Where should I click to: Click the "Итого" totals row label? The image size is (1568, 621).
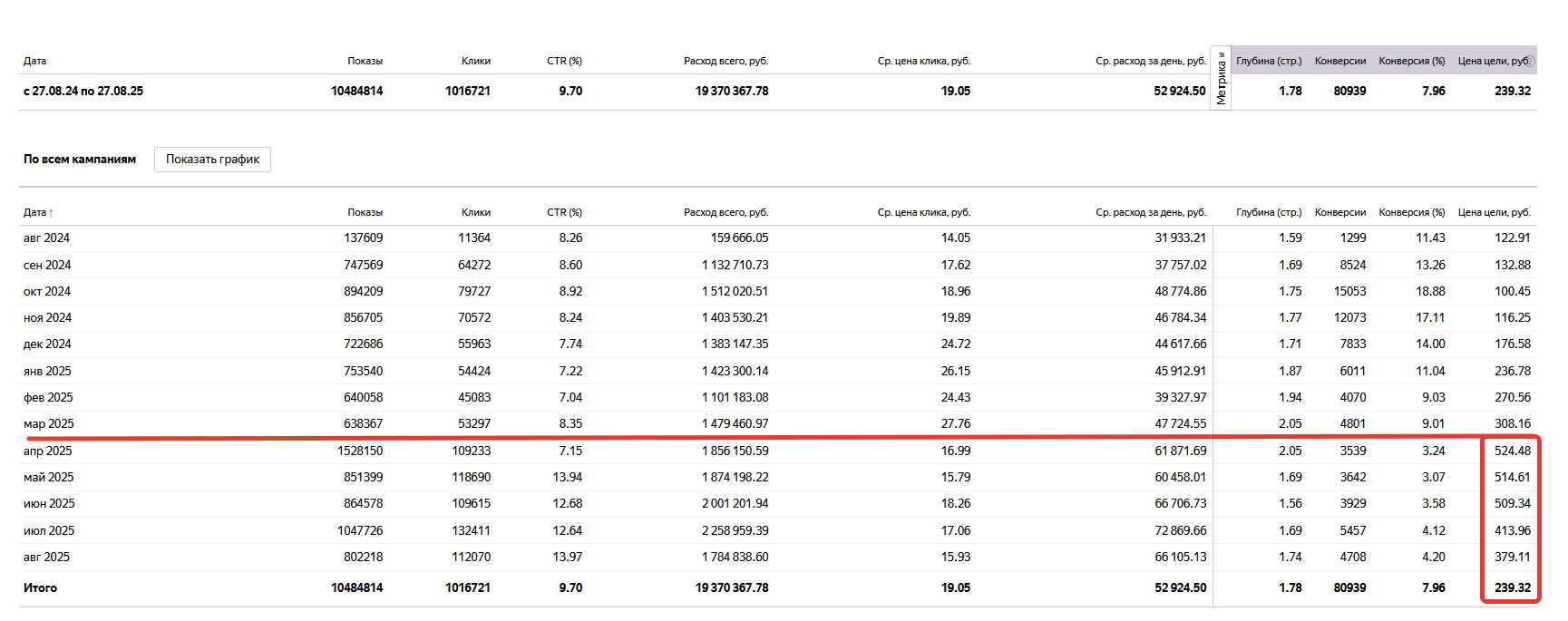tap(40, 587)
